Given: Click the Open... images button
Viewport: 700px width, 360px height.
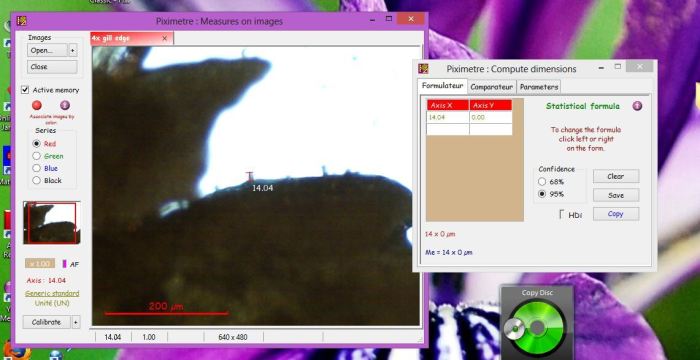Looking at the screenshot, I should pos(47,50).
